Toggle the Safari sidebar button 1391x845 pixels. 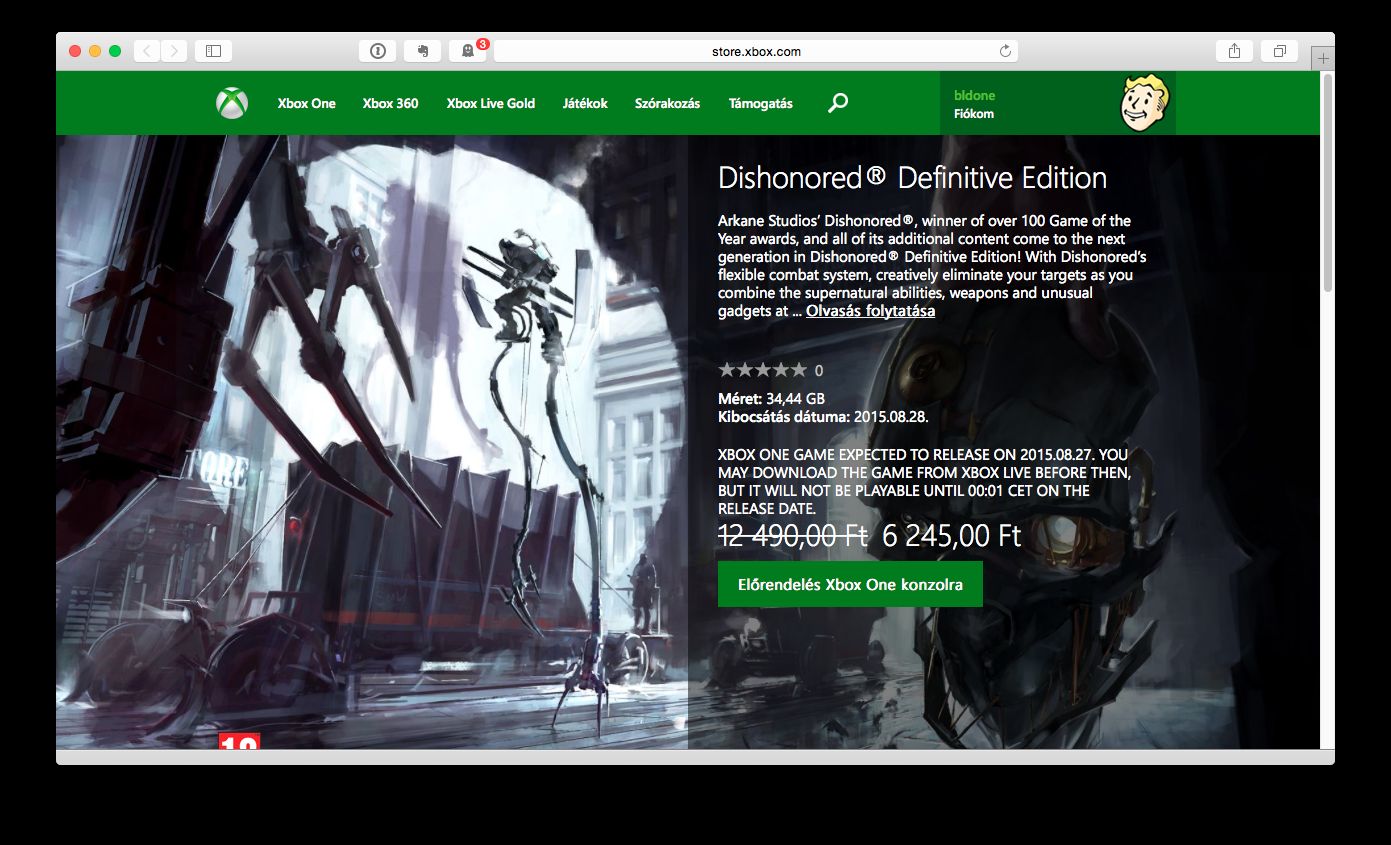point(213,51)
